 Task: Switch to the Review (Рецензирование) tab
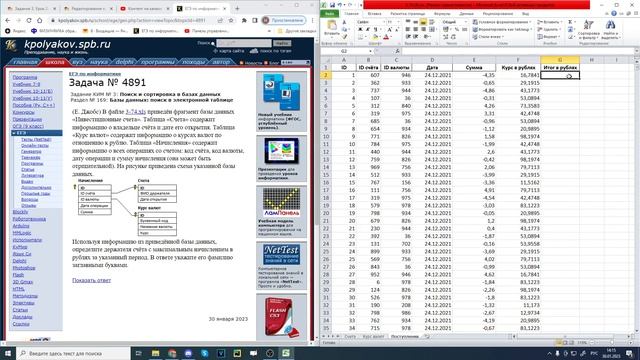pos(497,13)
